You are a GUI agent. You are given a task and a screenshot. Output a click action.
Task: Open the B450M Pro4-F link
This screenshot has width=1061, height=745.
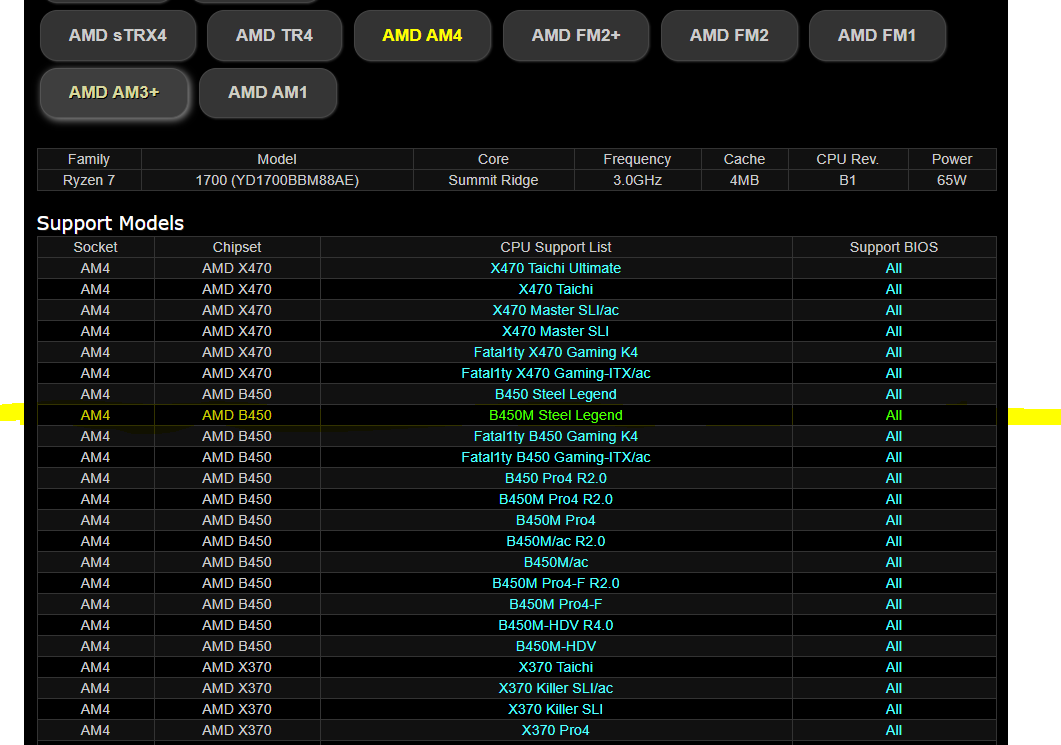click(x=556, y=604)
